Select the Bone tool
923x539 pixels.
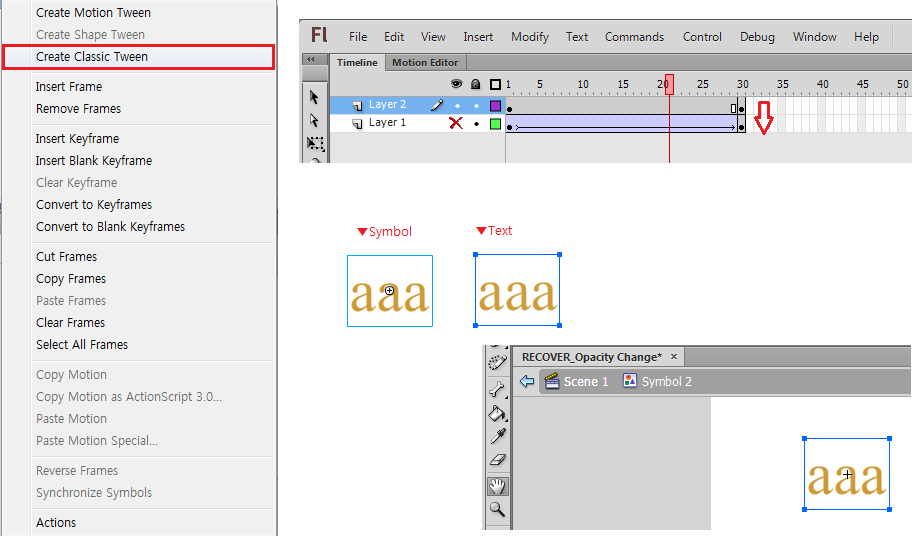pyautogui.click(x=497, y=390)
